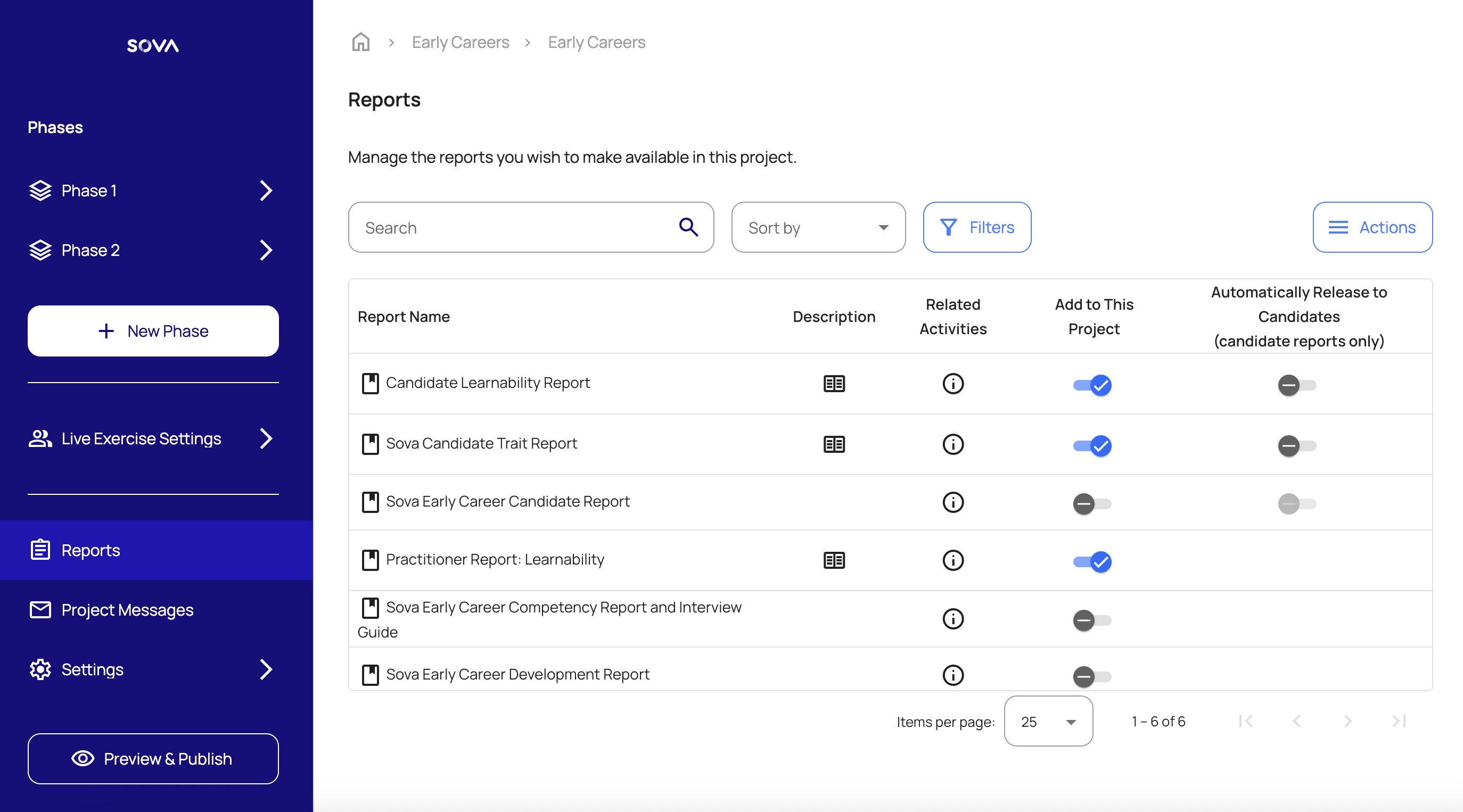Click the search magnifier icon
Viewport: 1463px width, 812px height.
pos(688,227)
